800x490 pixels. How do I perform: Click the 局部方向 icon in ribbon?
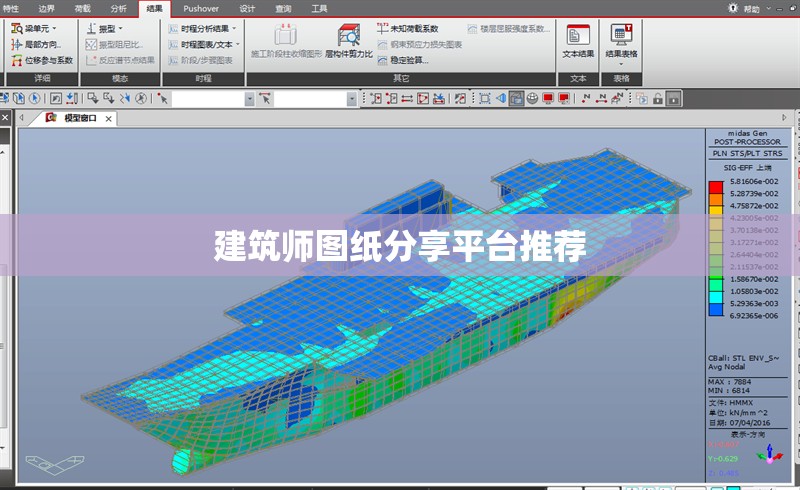[x=38, y=44]
